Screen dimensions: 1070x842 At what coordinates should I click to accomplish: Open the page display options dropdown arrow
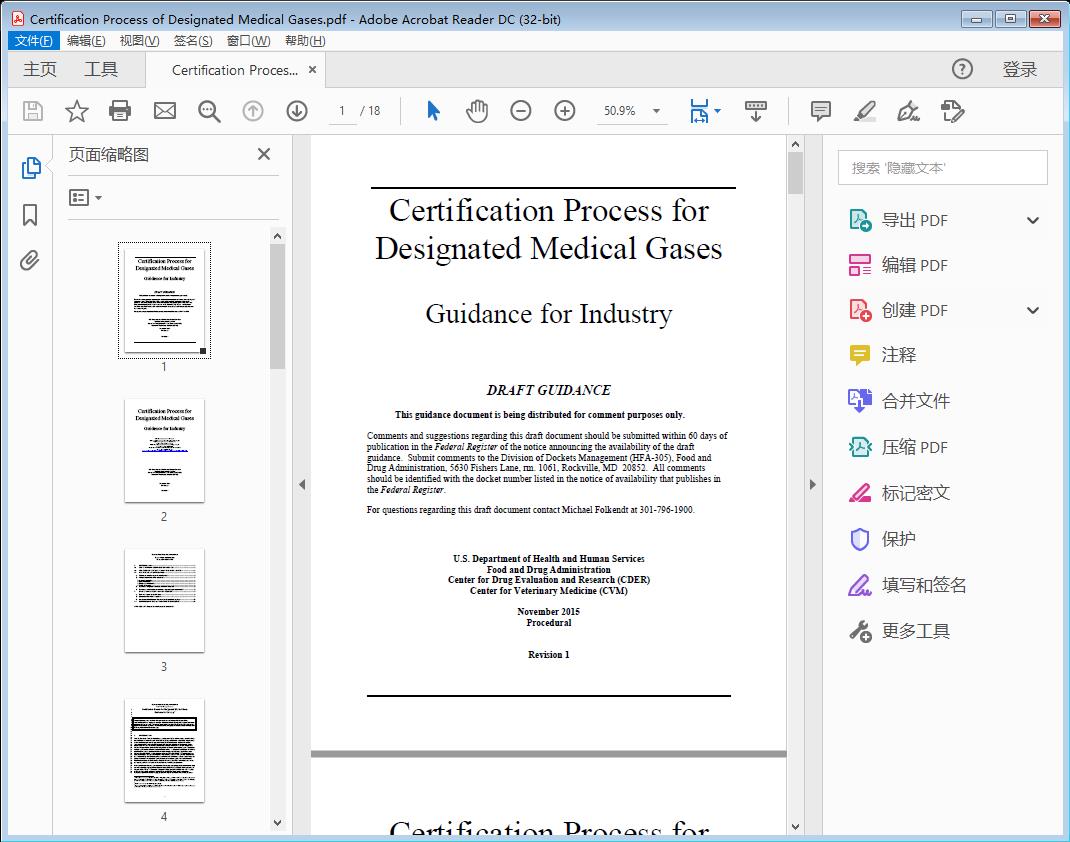(x=716, y=111)
